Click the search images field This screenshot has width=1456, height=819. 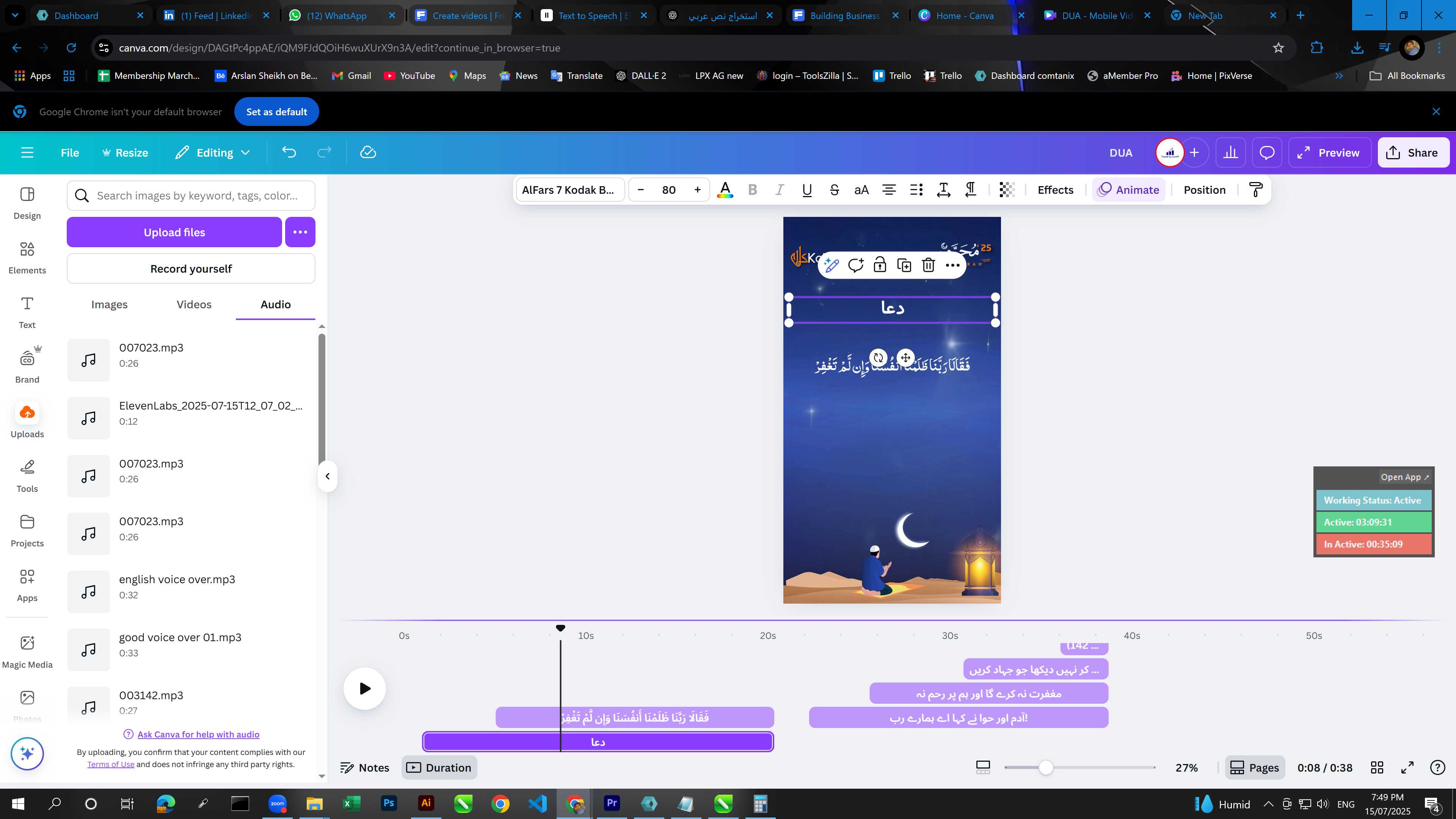pyautogui.click(x=191, y=196)
